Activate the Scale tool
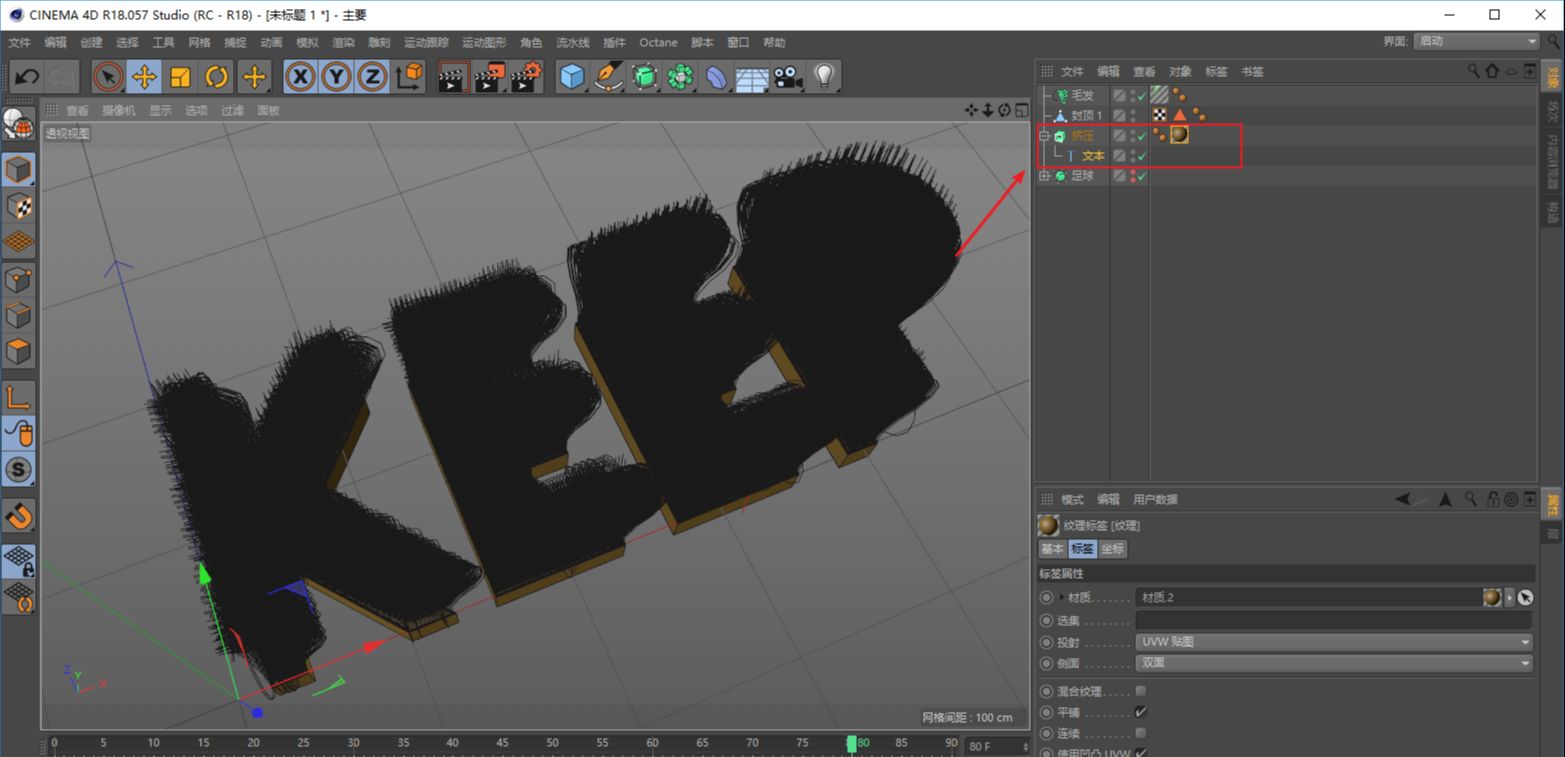 (180, 77)
